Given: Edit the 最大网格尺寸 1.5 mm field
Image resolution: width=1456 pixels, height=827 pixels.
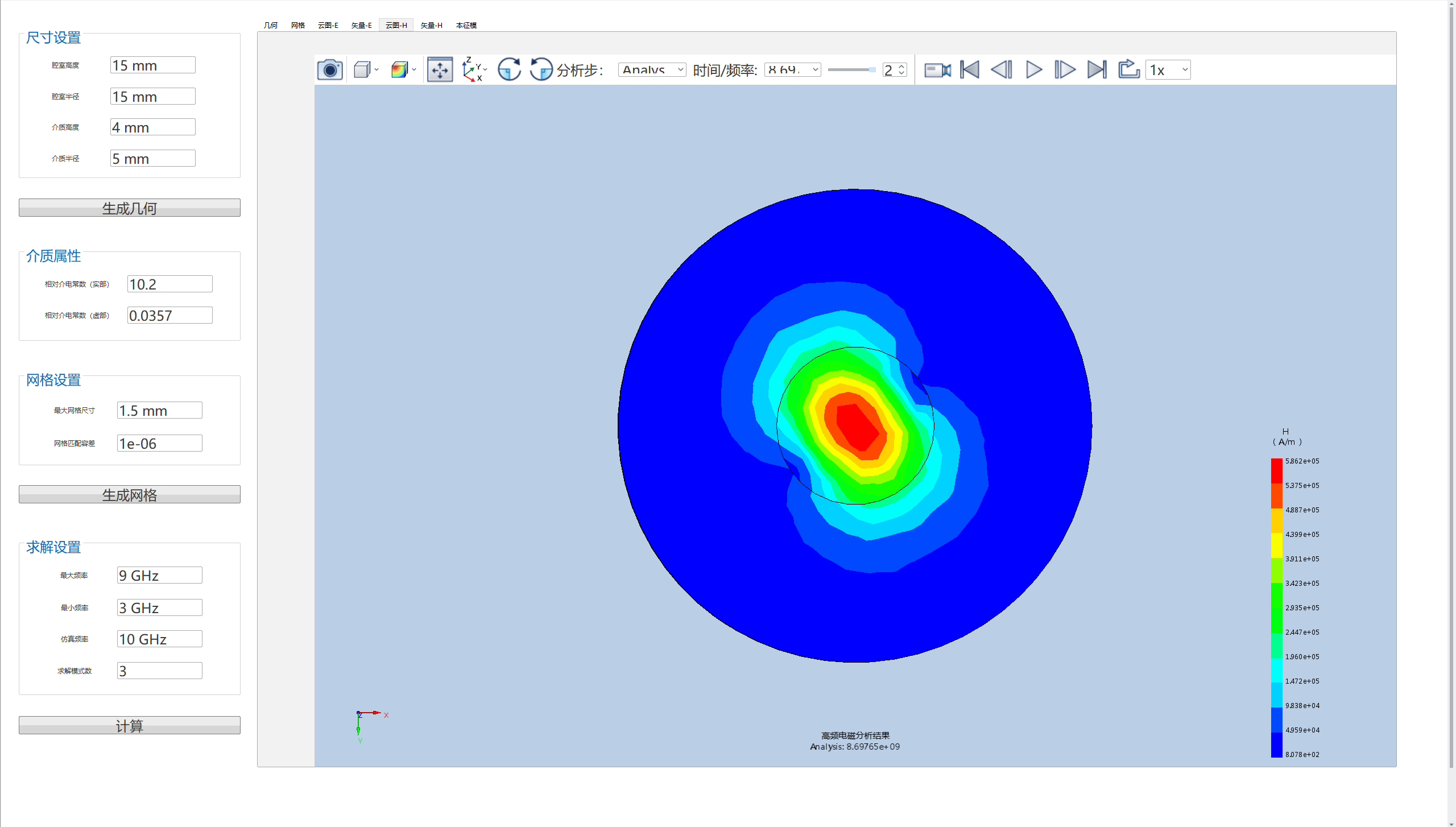Looking at the screenshot, I should pyautogui.click(x=160, y=410).
